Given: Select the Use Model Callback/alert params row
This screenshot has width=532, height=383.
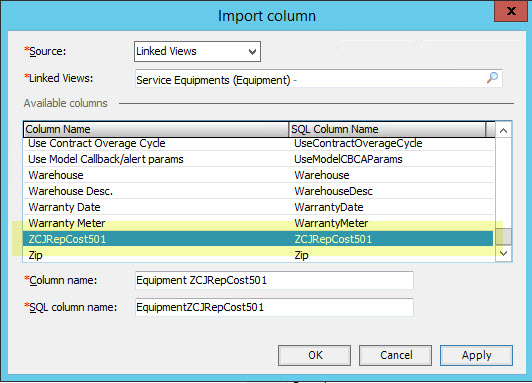Looking at the screenshot, I should (x=258, y=159).
